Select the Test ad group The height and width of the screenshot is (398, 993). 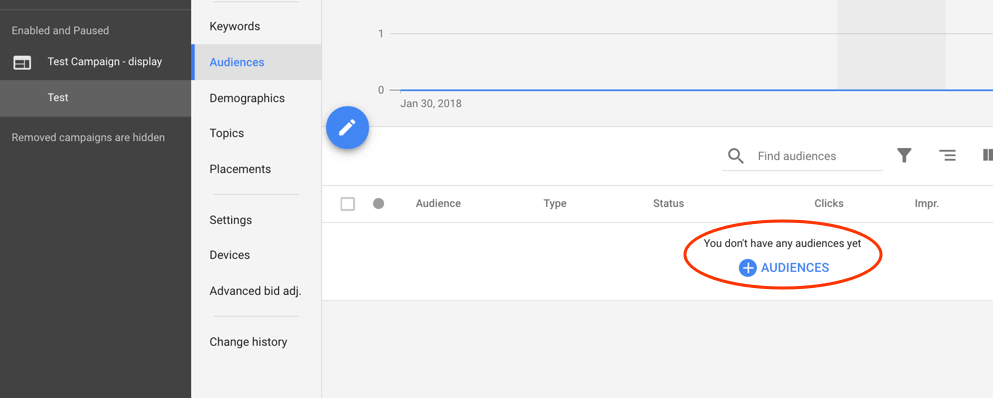click(96, 98)
